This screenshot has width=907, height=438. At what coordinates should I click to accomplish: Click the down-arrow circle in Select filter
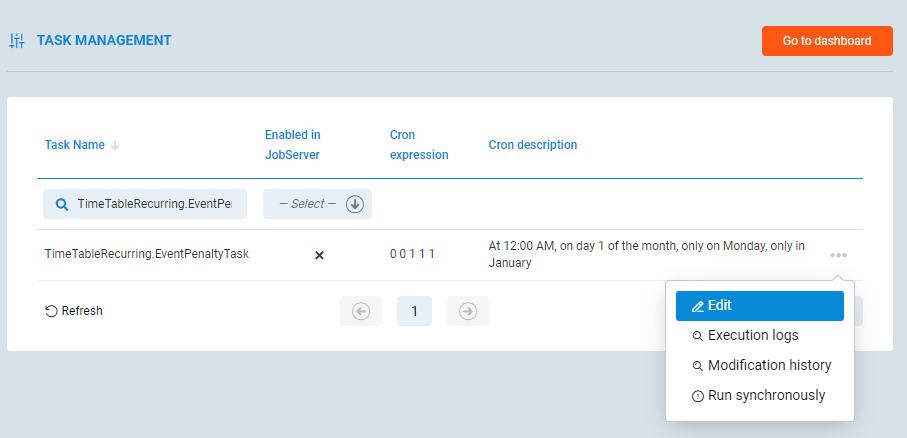354,204
